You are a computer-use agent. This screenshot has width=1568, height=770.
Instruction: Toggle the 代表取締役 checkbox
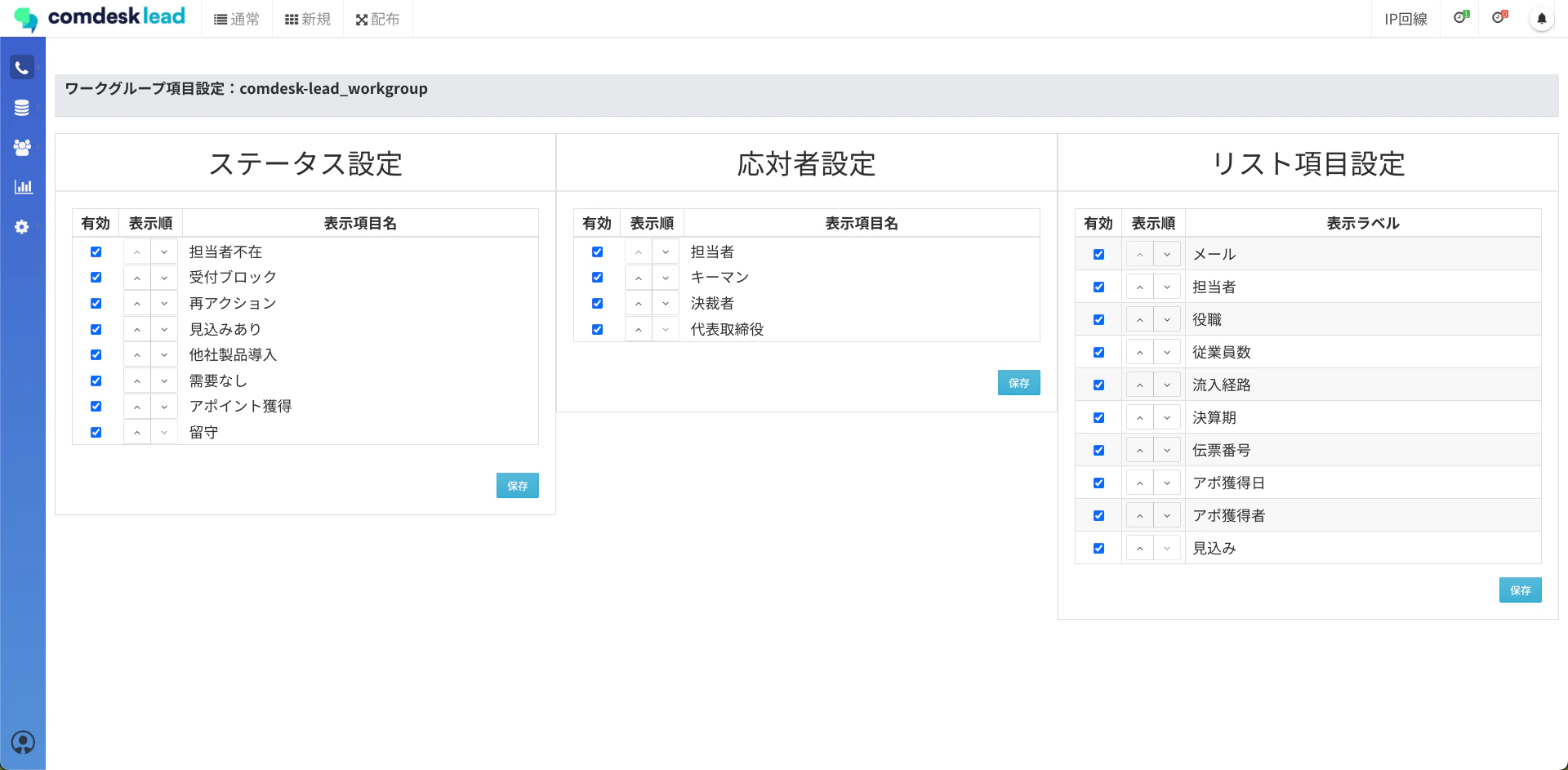598,330
